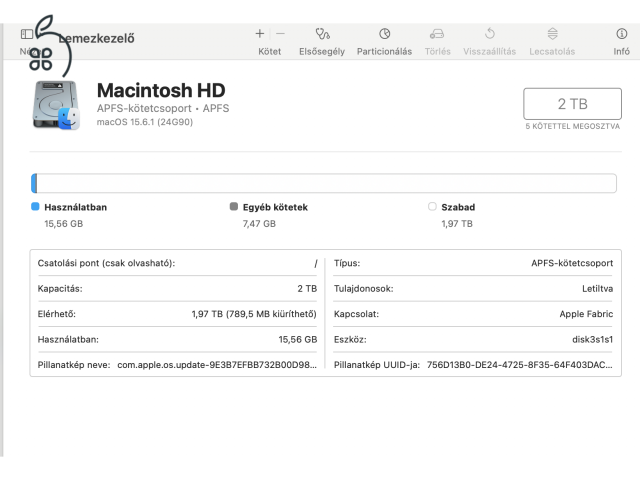Screen dimensions: 640x480
Task: Click the gray Egyéb kötetek swatch
Action: pyautogui.click(x=233, y=207)
